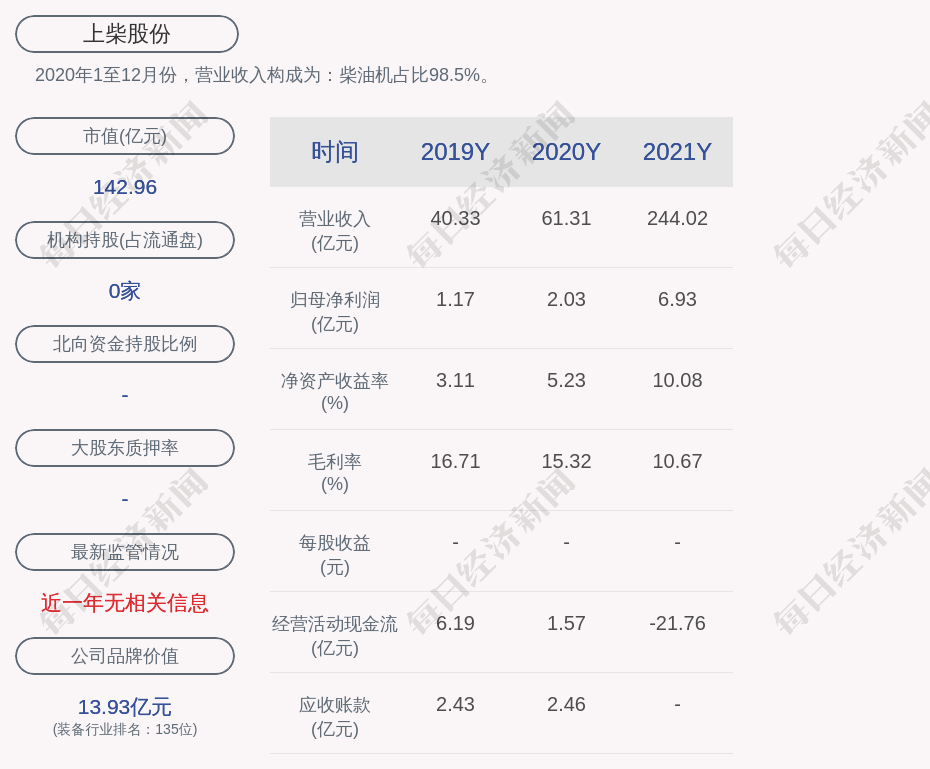Click net profit value 6.93

pyautogui.click(x=677, y=299)
